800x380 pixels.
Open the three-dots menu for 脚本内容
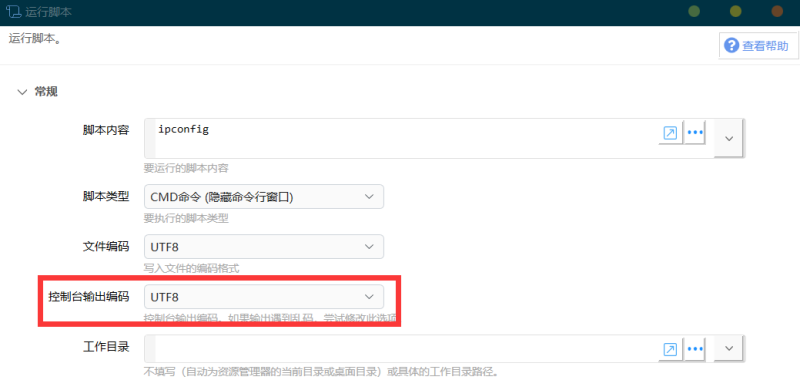click(695, 133)
